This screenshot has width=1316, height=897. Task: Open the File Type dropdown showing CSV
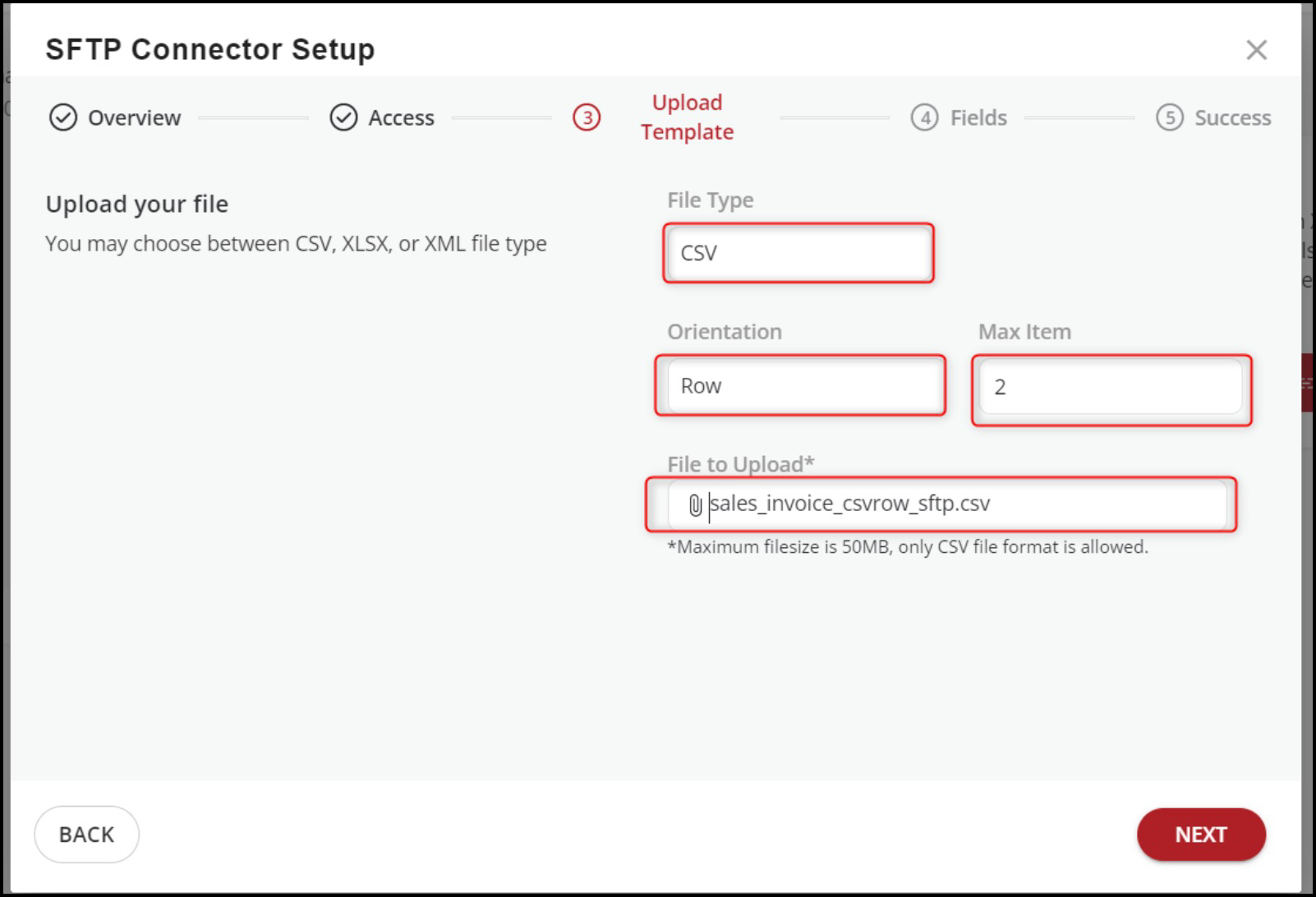pyautogui.click(x=798, y=253)
